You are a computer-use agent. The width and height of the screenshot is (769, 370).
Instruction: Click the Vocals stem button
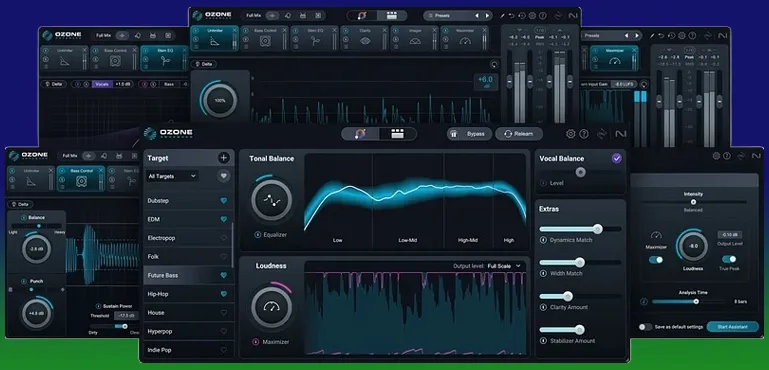point(102,84)
